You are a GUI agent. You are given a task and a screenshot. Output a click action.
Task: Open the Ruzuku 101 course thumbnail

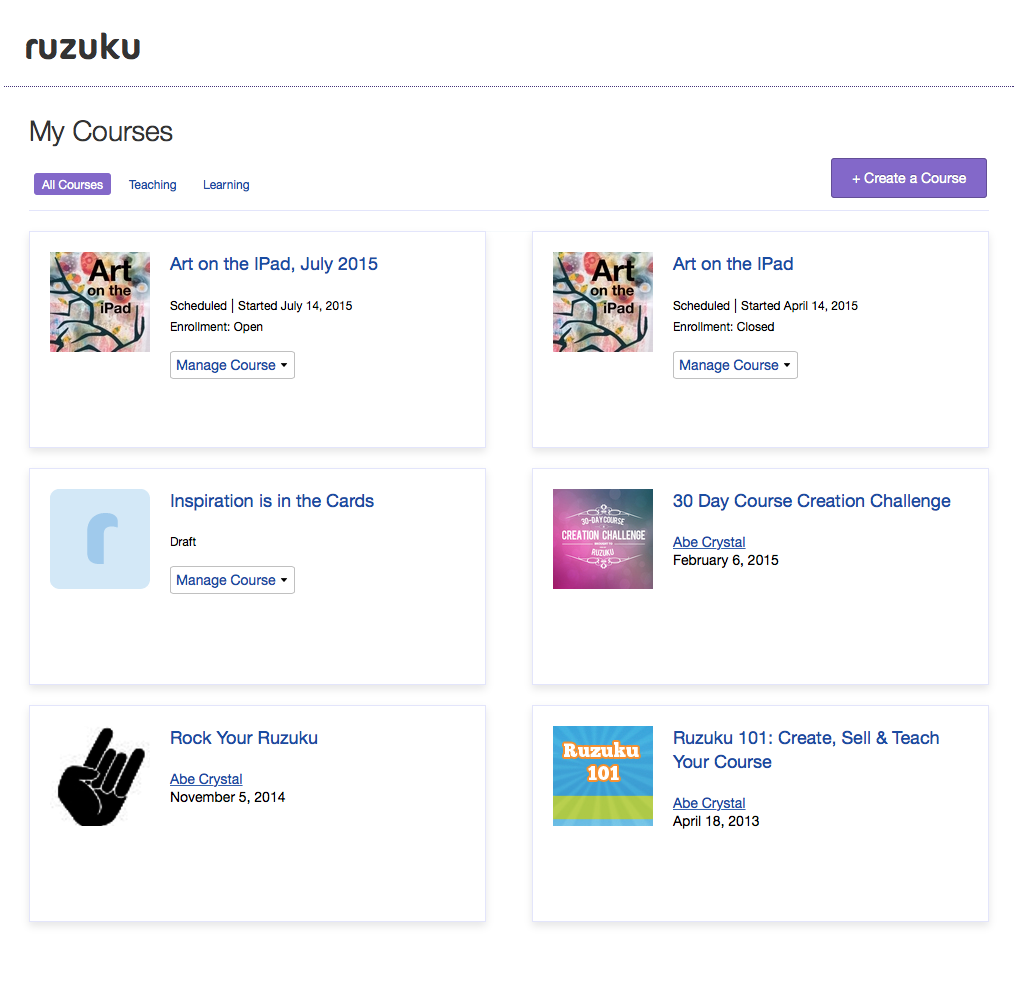603,776
